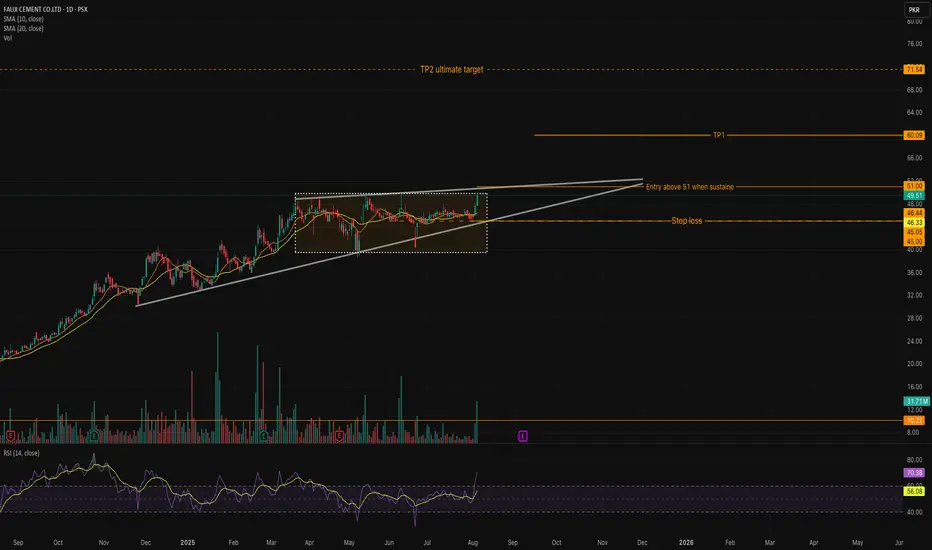Screen dimensions: 932x550
Task: Click the 51.00 orange price tag
Action: (x=914, y=186)
